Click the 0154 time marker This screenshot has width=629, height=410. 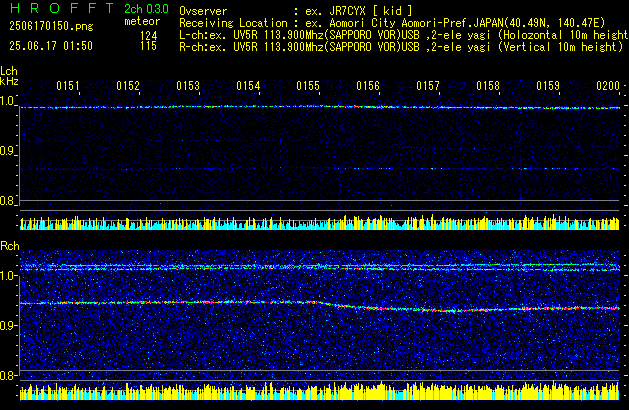click(248, 86)
